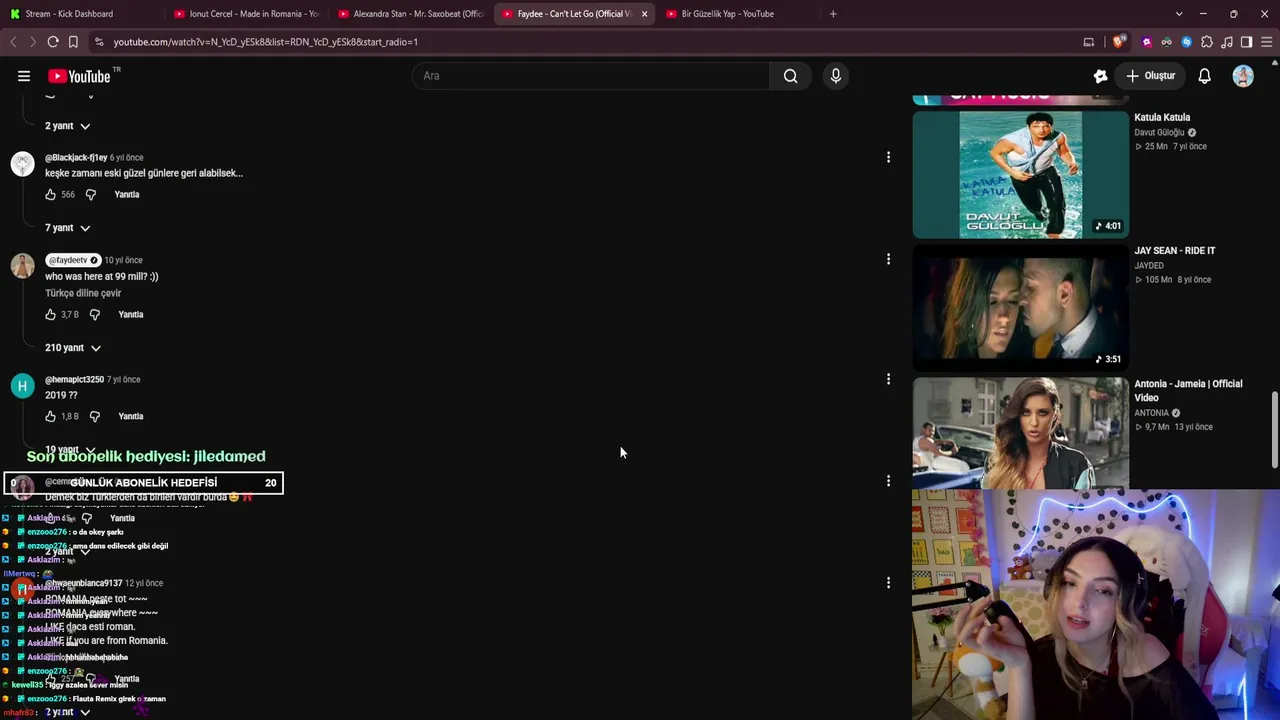Click the page vertical scrollbar thumb
The height and width of the screenshot is (720, 1280).
[1274, 429]
